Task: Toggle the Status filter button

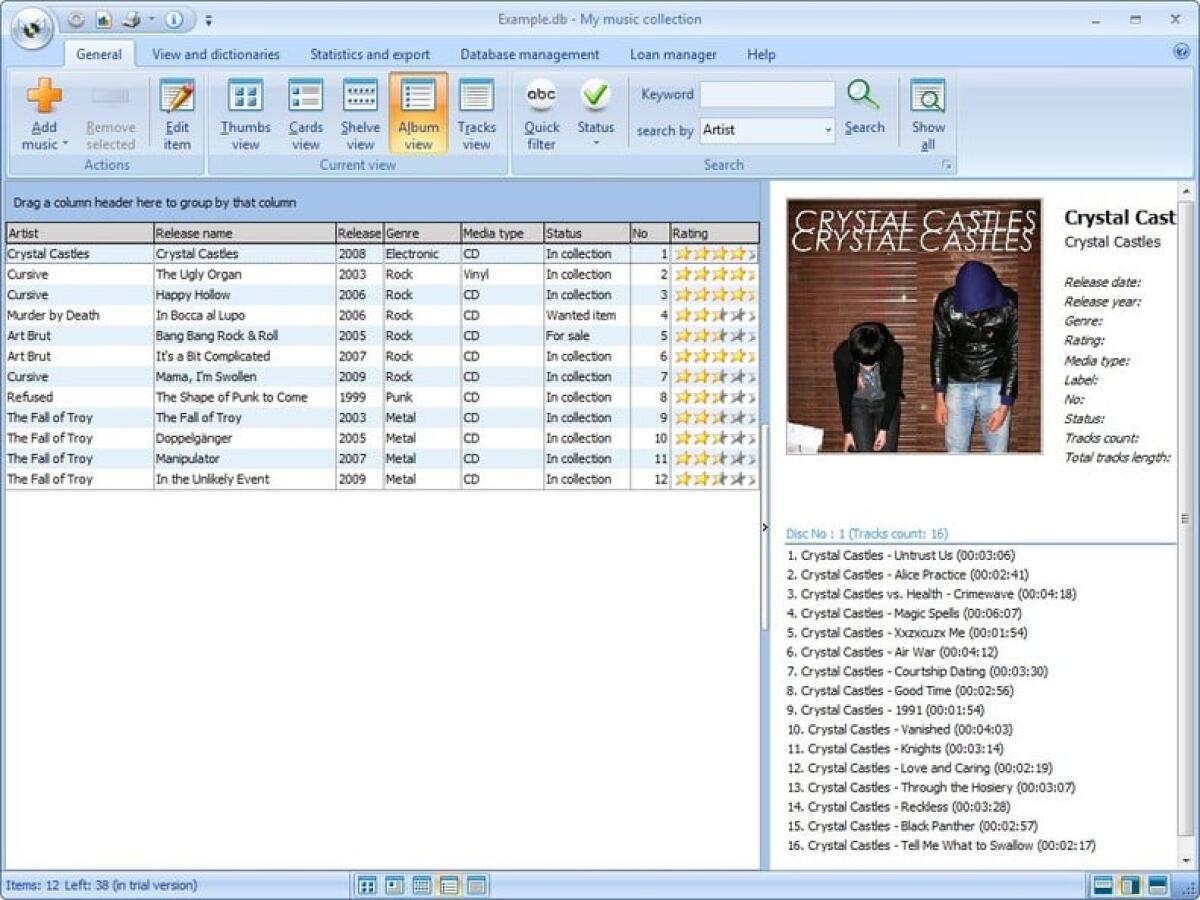Action: 595,112
